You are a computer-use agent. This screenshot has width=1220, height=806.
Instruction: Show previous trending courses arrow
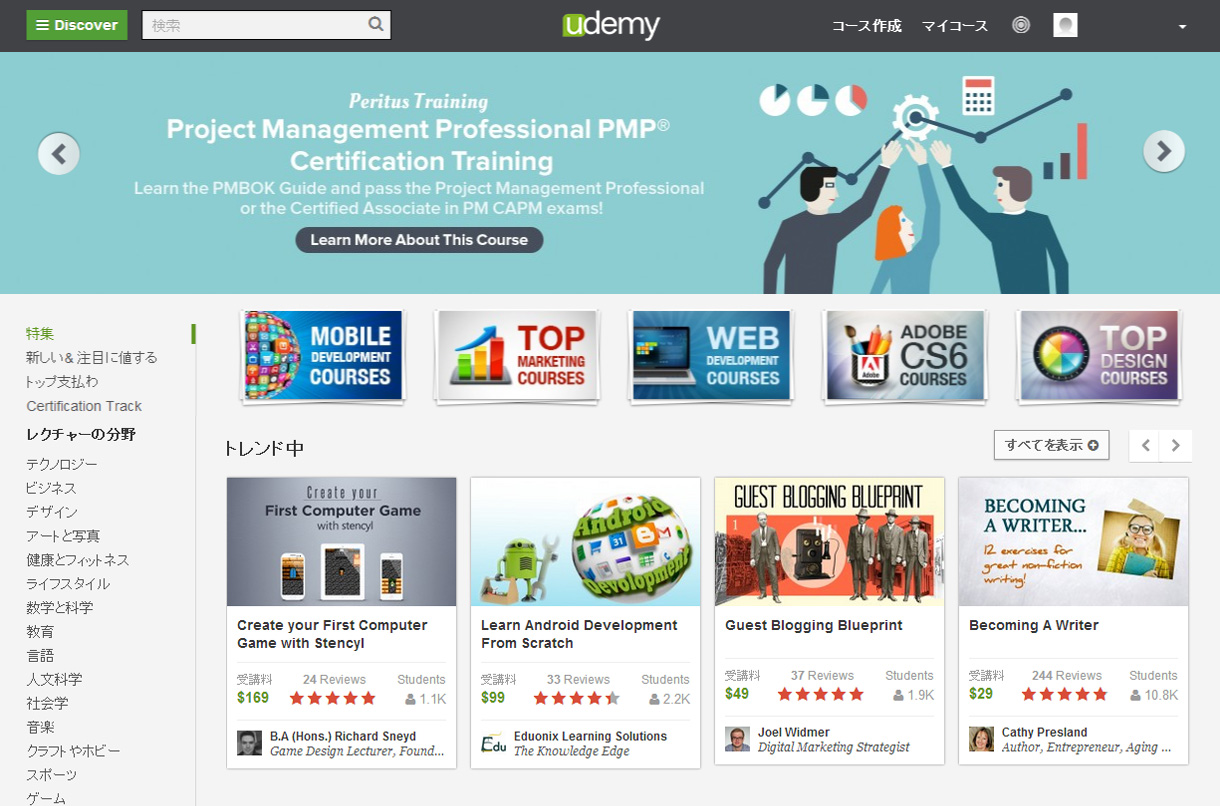tap(1145, 446)
